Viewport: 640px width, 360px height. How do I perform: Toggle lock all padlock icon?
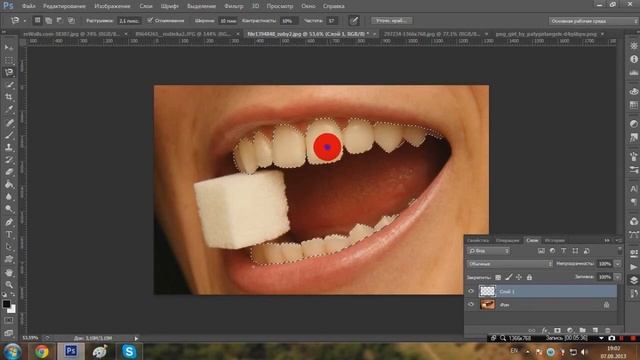point(529,278)
